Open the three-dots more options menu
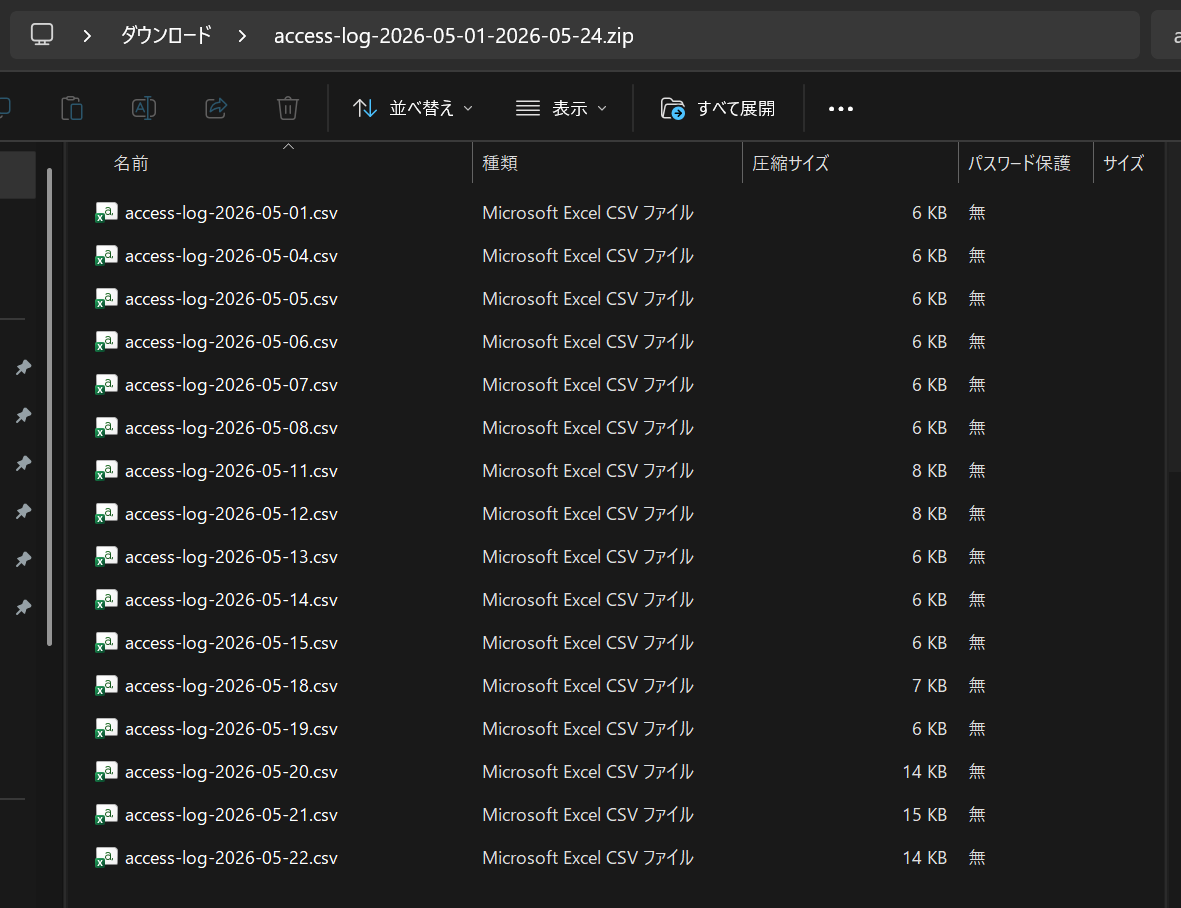 pos(841,109)
